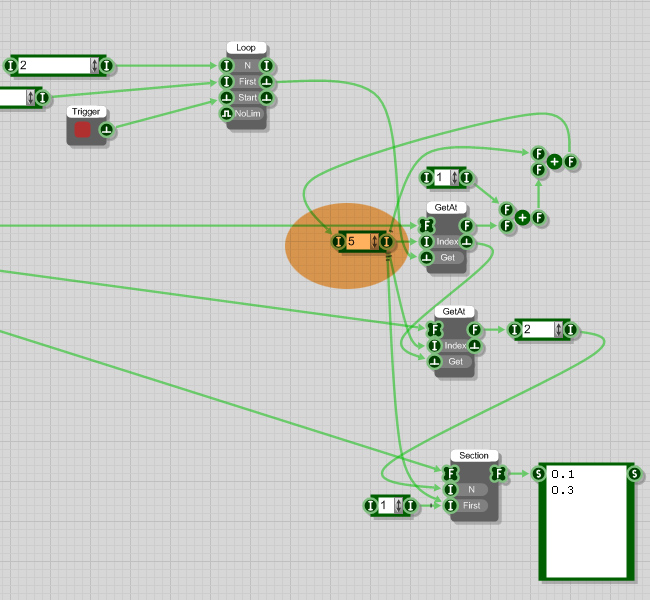
Task: Click the N output port on Loop
Action: [x=267, y=66]
